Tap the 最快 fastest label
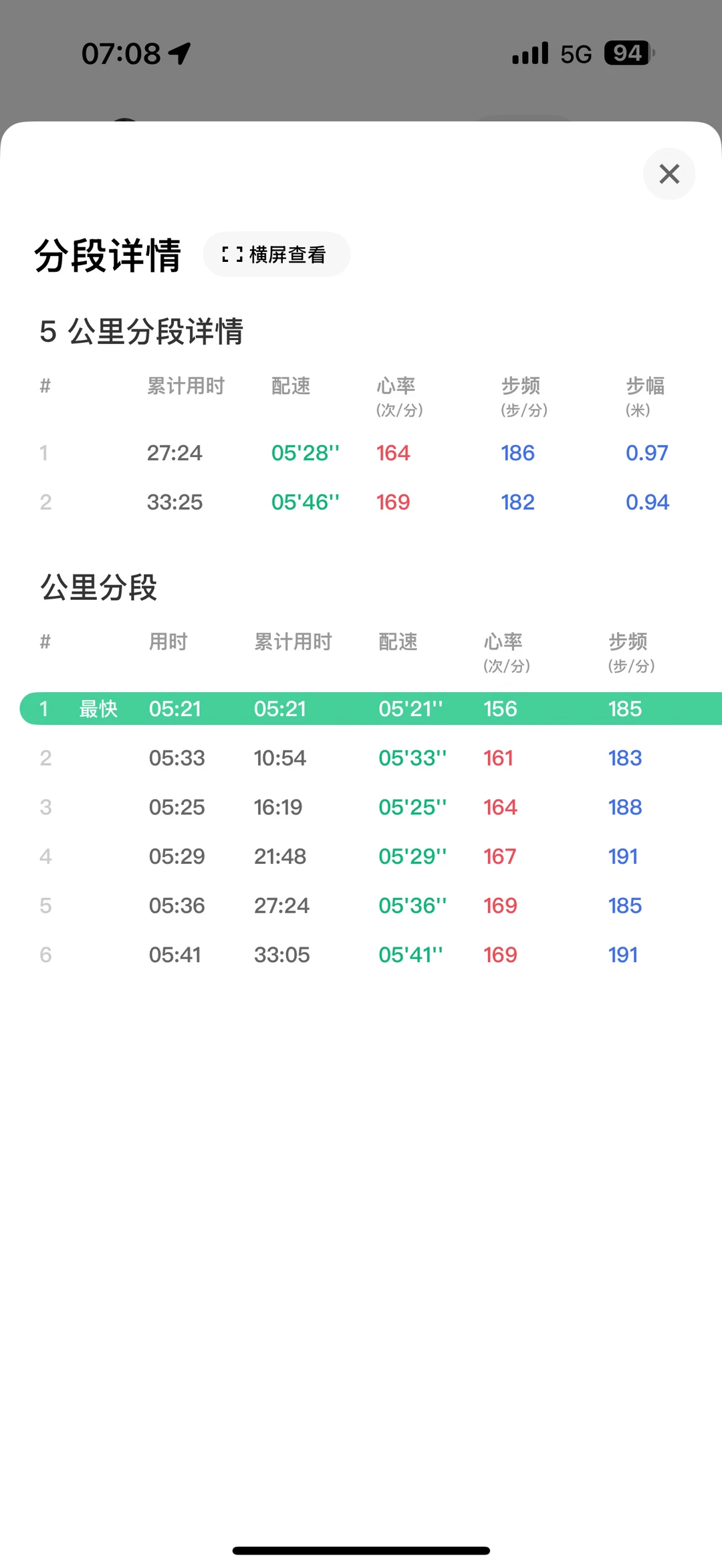The height and width of the screenshot is (1568, 722). click(x=98, y=709)
